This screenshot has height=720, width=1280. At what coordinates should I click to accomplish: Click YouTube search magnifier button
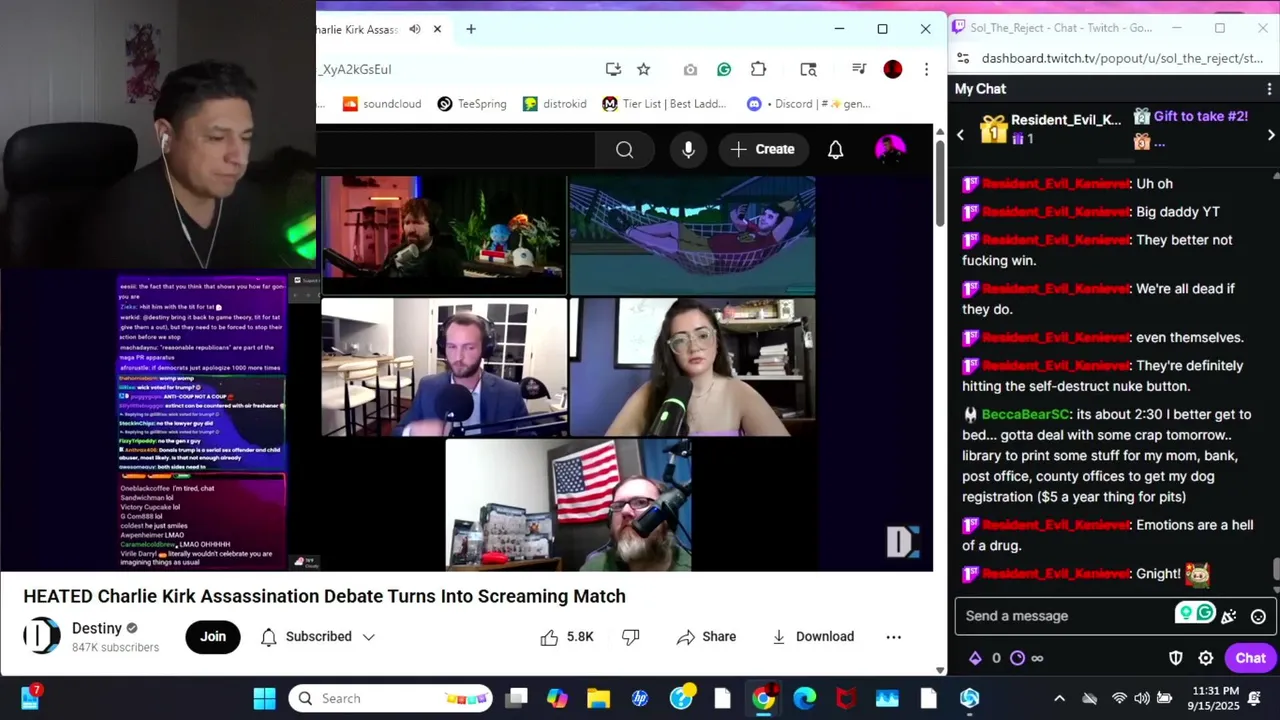(x=625, y=149)
